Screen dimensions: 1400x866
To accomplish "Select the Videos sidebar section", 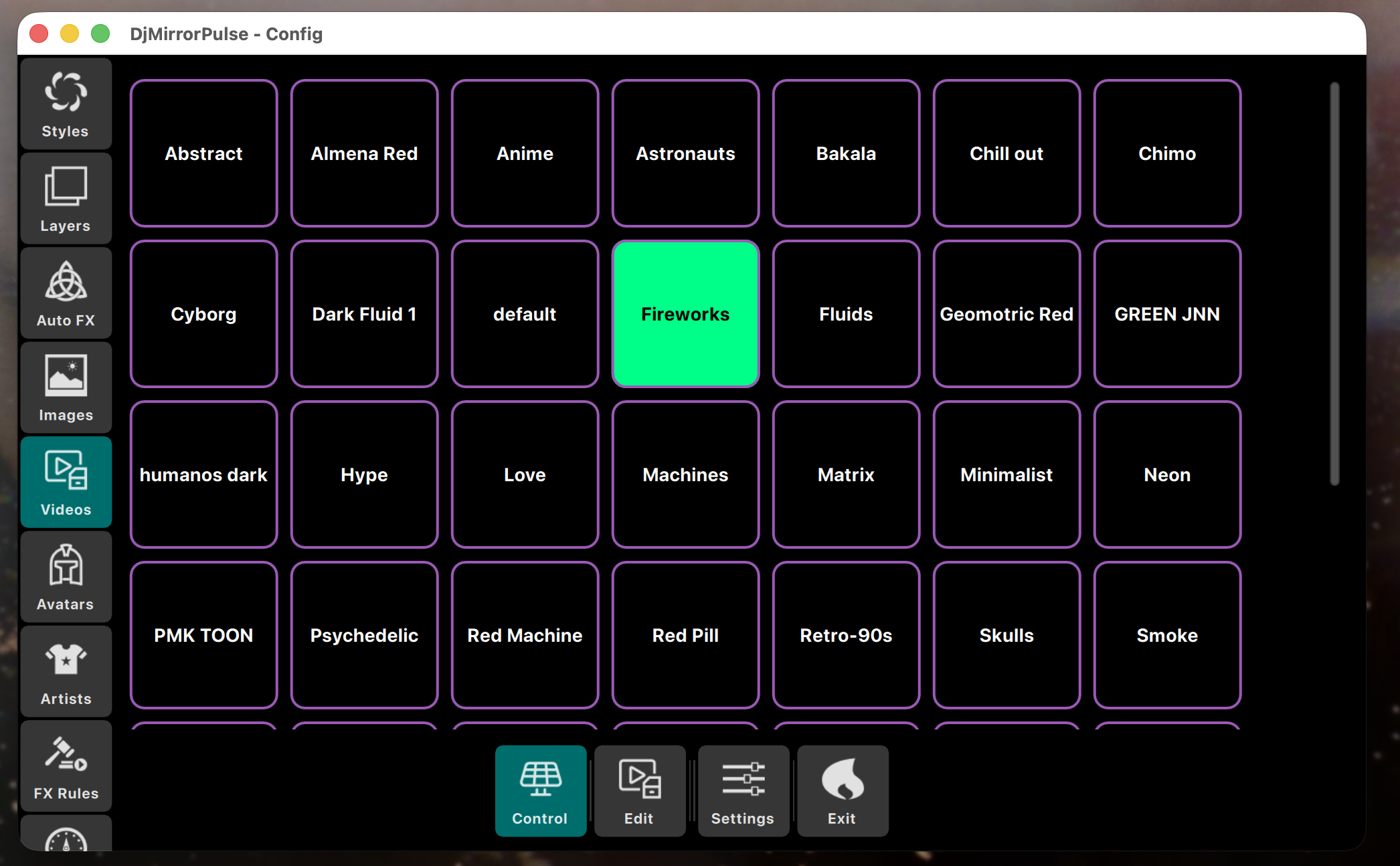I will click(x=66, y=483).
